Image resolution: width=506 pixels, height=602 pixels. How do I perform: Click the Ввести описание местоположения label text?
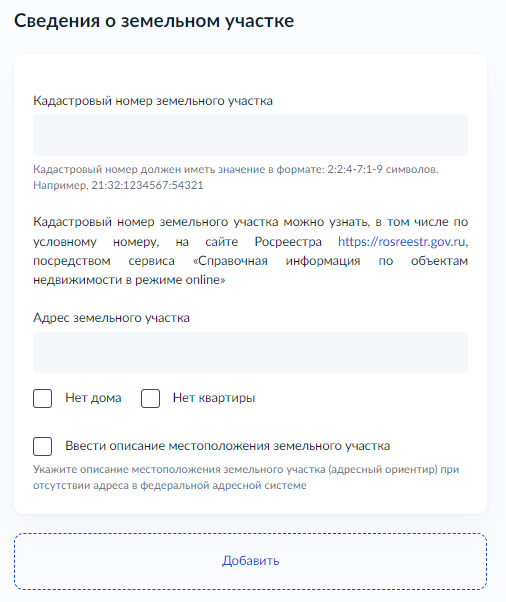tap(228, 446)
